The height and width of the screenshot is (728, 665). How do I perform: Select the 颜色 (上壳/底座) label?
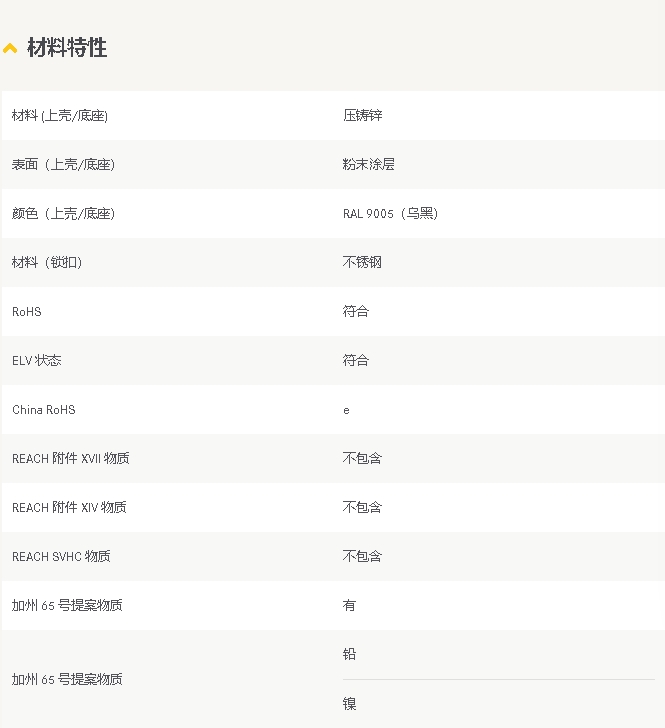pyautogui.click(x=63, y=214)
